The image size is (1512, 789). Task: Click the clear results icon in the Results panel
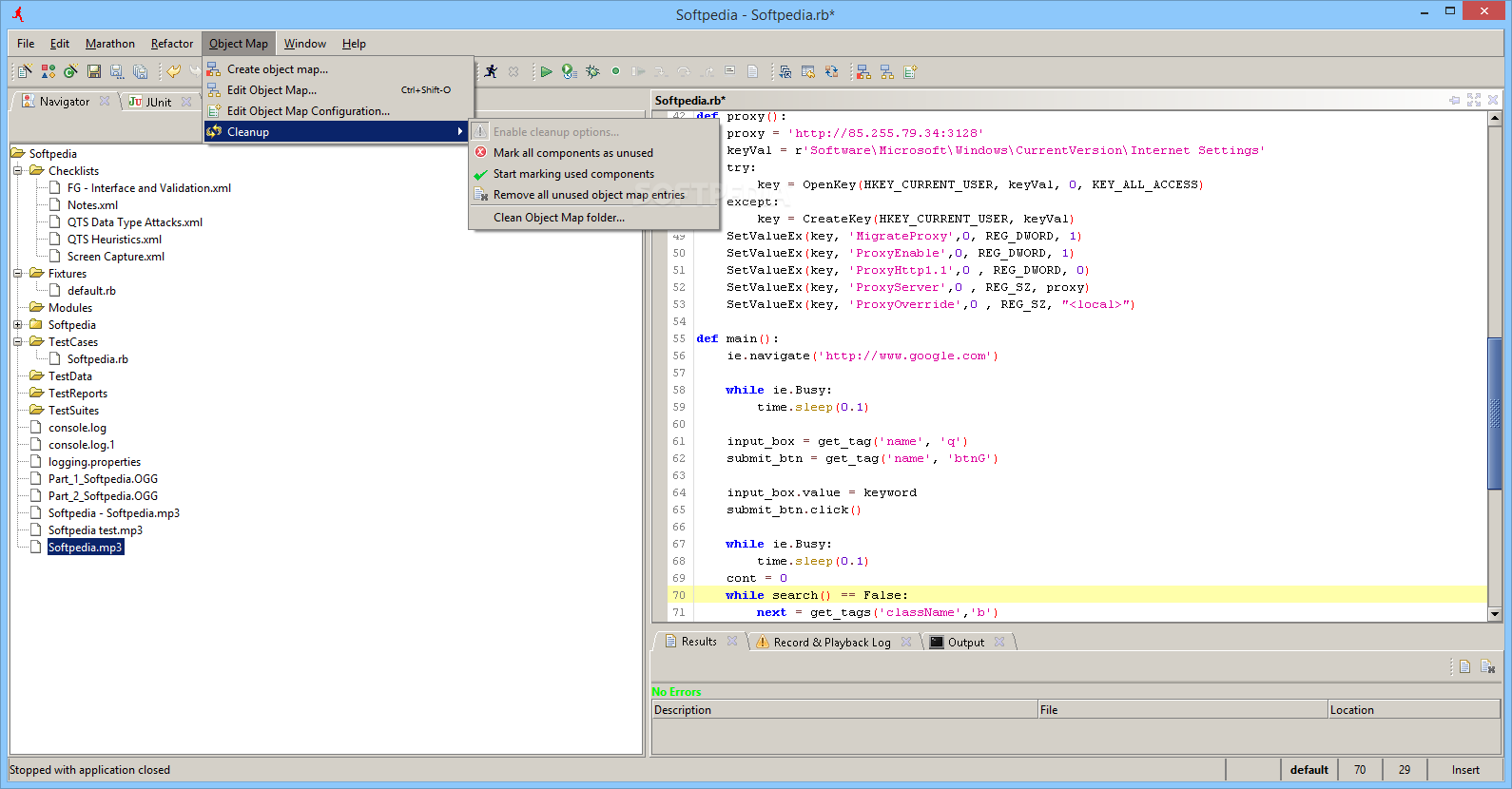[x=1487, y=666]
